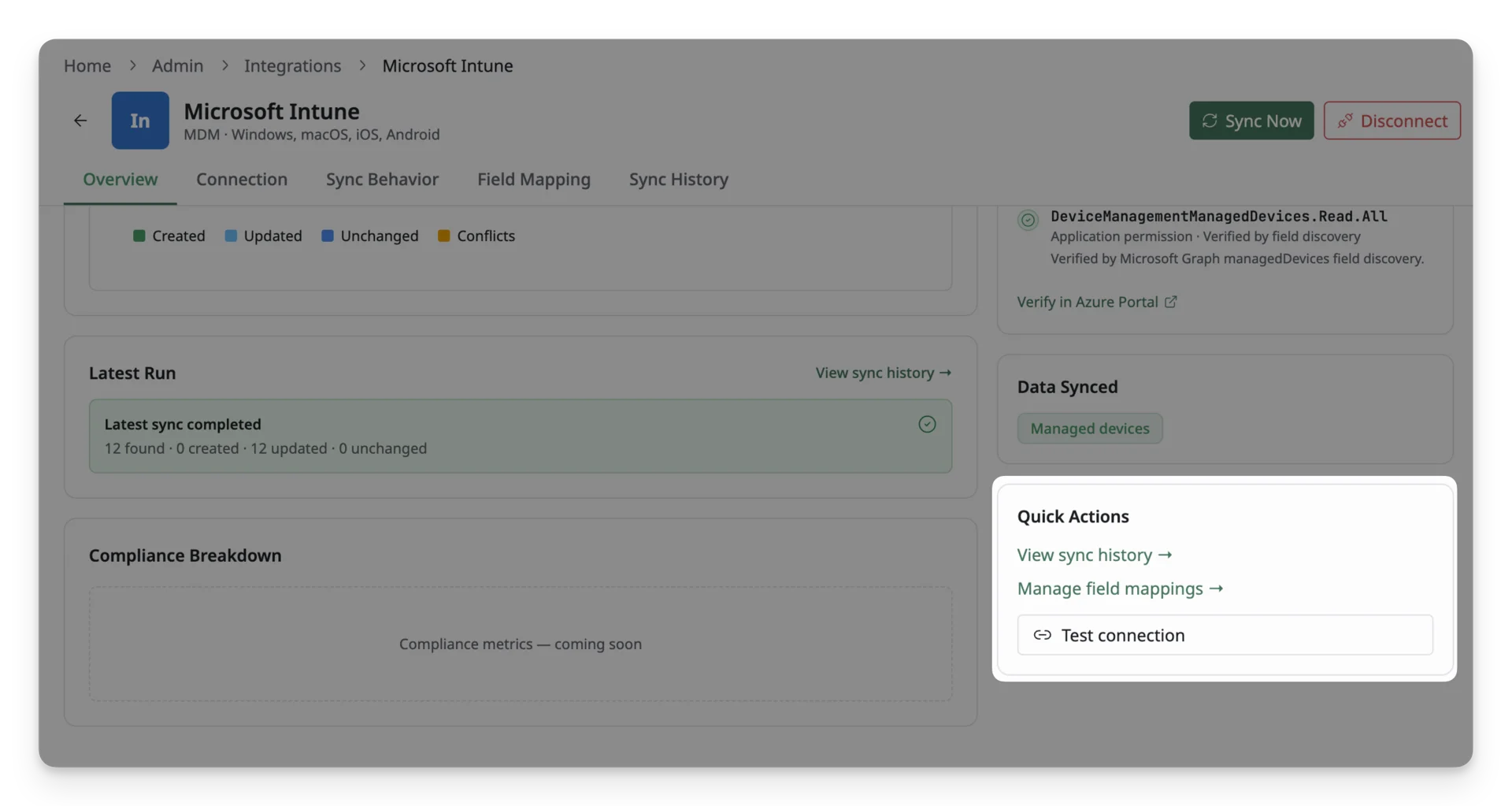
Task: Go to the Field Mapping tab
Action: 534,179
